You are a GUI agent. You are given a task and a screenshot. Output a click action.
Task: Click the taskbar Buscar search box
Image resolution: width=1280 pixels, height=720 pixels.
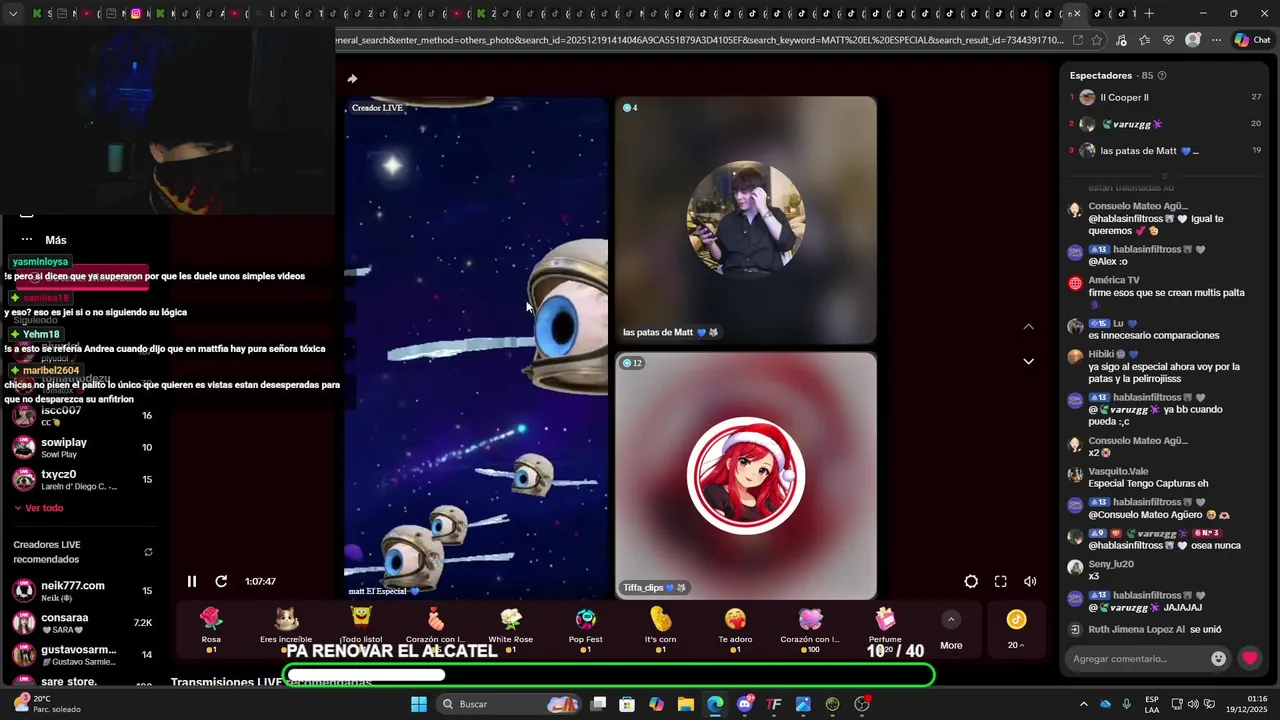(510, 704)
